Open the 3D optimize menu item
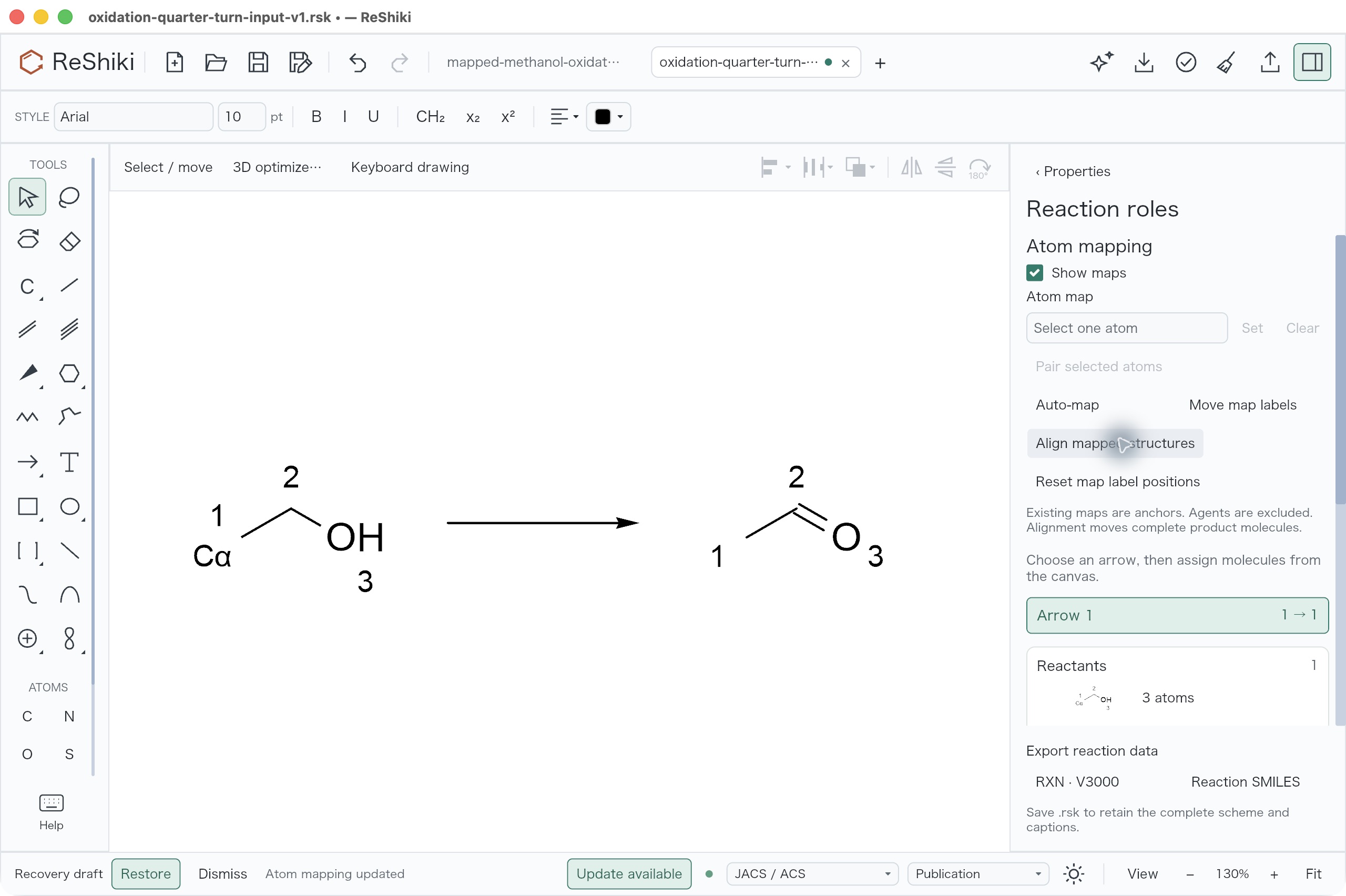 pyautogui.click(x=277, y=167)
